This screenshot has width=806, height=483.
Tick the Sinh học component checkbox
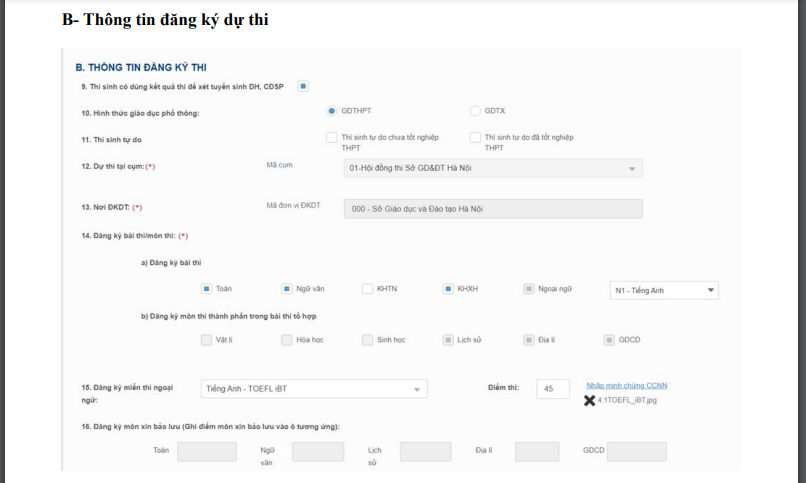point(367,340)
